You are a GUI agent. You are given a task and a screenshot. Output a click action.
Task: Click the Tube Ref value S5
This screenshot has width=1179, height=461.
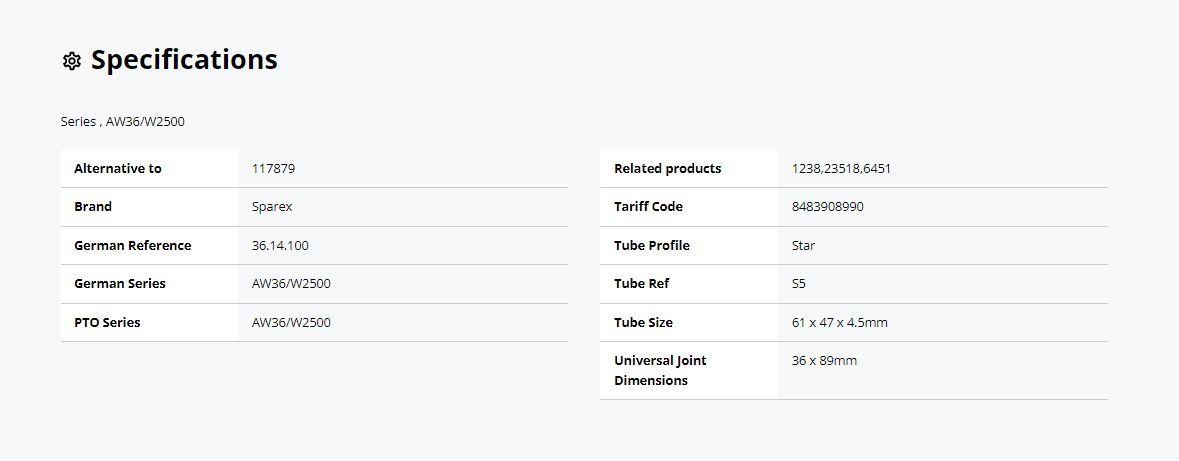(799, 284)
